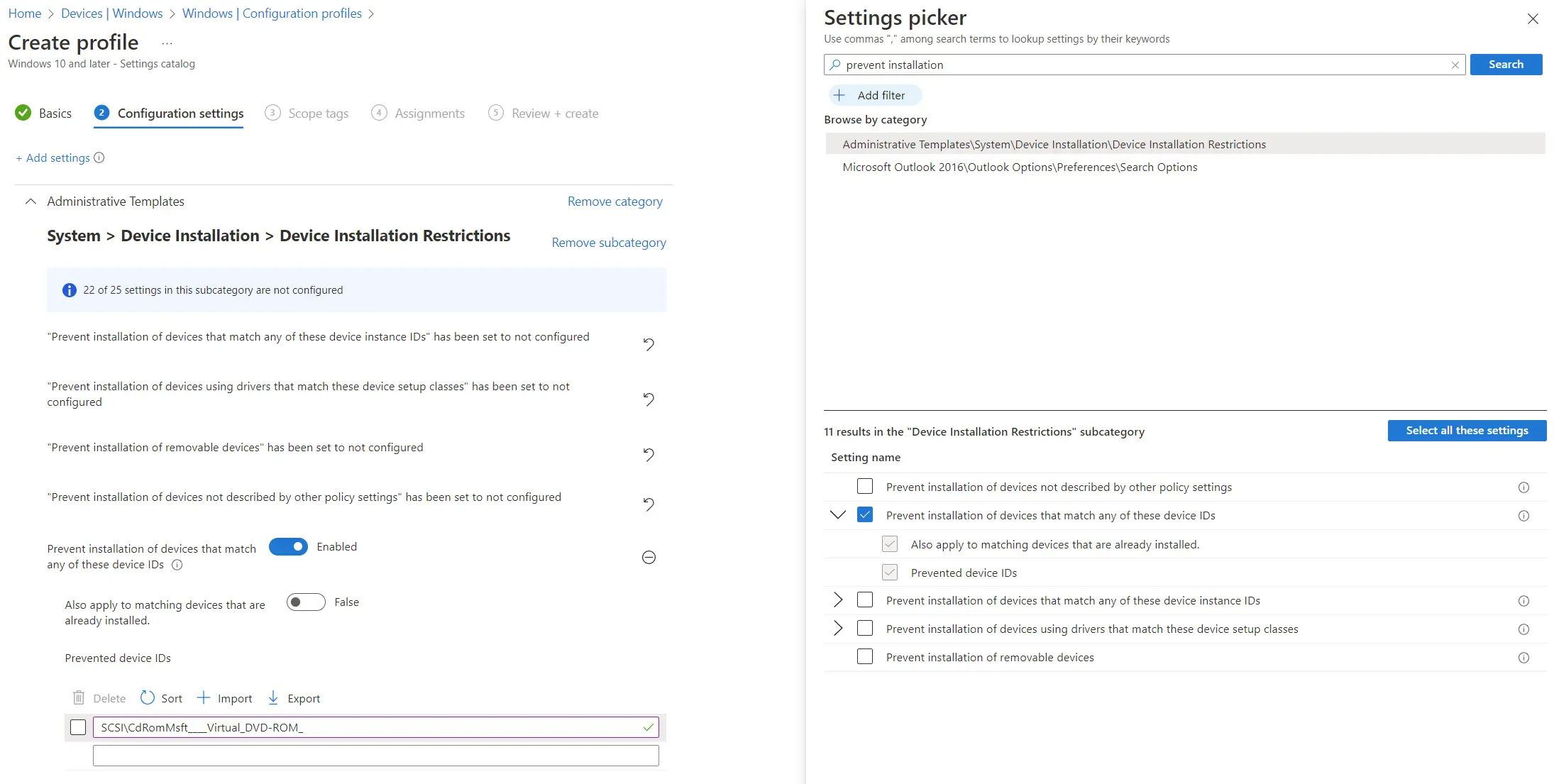Check Prevent installation of removable devices checkbox

(x=865, y=657)
